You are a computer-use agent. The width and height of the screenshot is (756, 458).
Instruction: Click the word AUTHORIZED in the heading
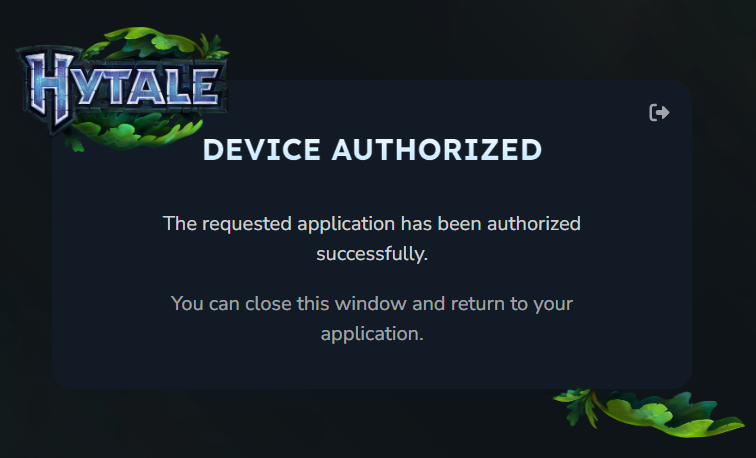click(x=437, y=149)
